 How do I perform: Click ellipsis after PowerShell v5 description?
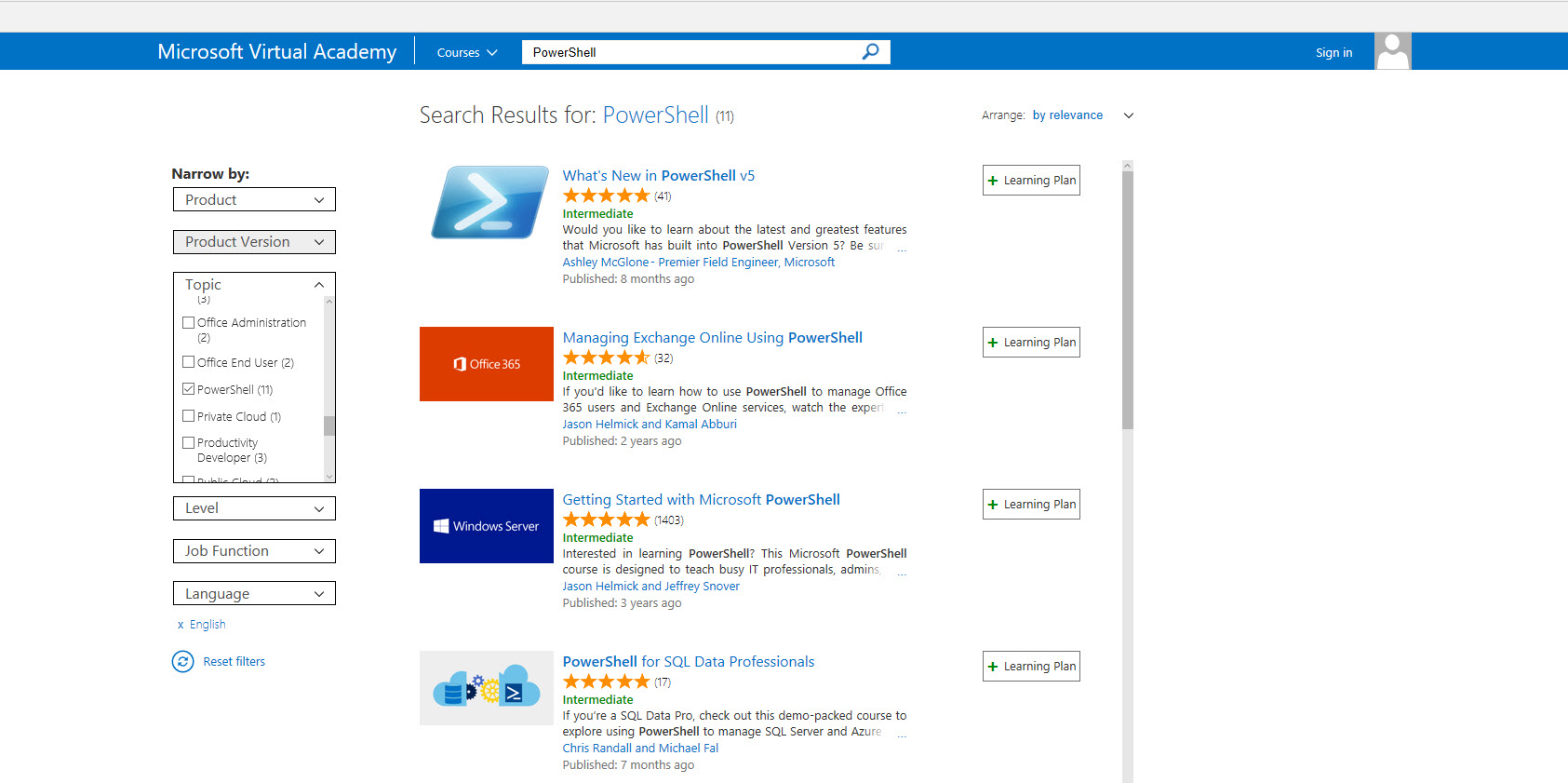tap(902, 248)
